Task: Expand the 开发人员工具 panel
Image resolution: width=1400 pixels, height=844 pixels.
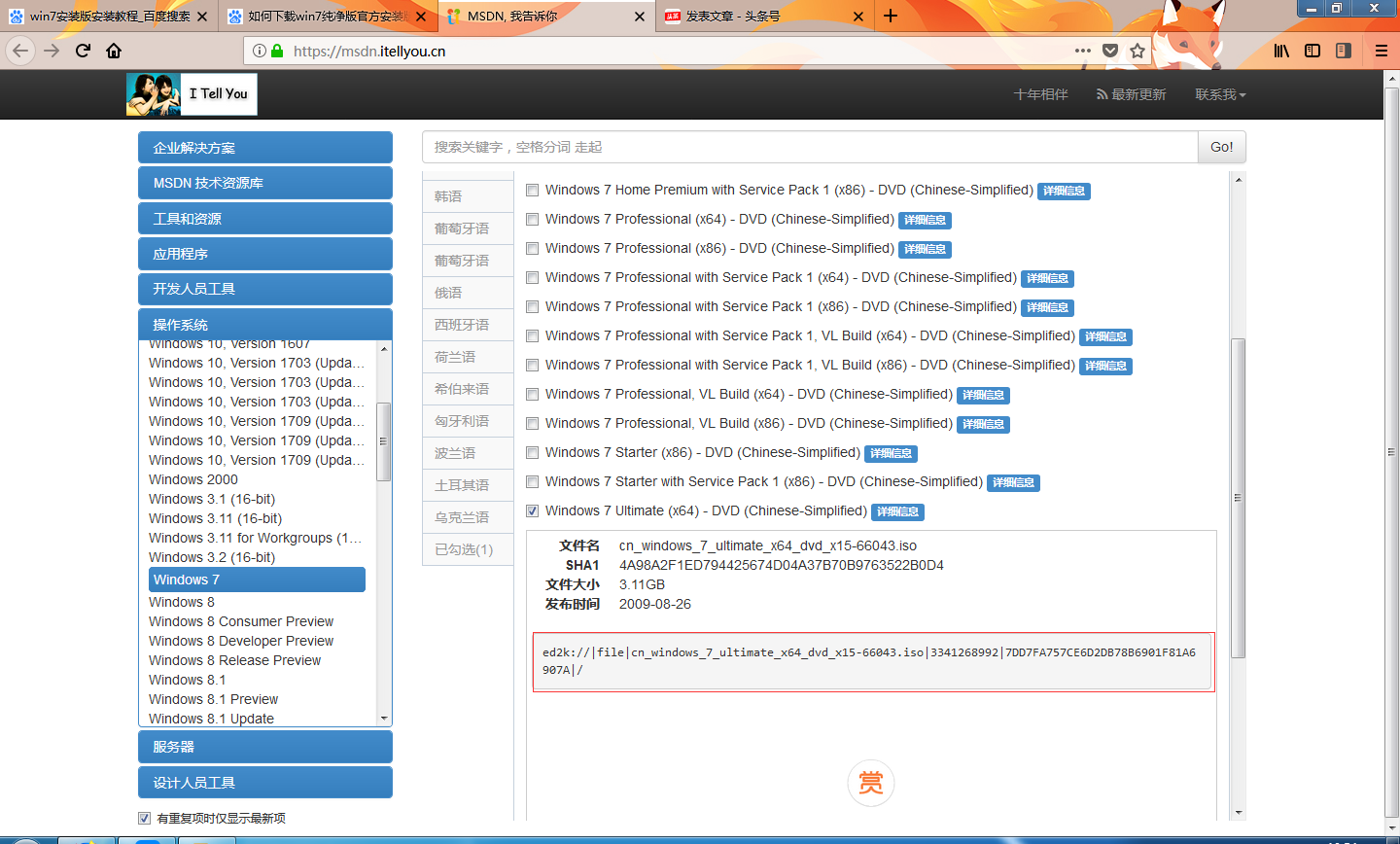Action: click(x=265, y=289)
